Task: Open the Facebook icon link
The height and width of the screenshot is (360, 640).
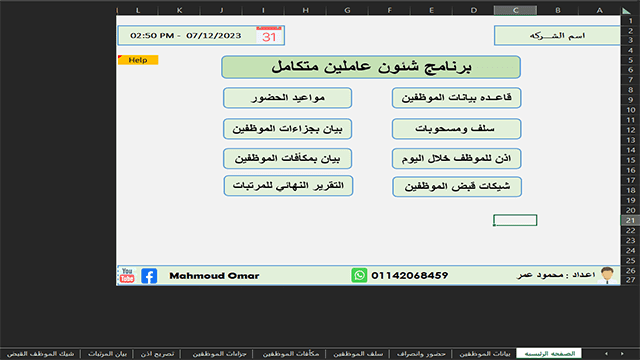Action: coord(149,276)
